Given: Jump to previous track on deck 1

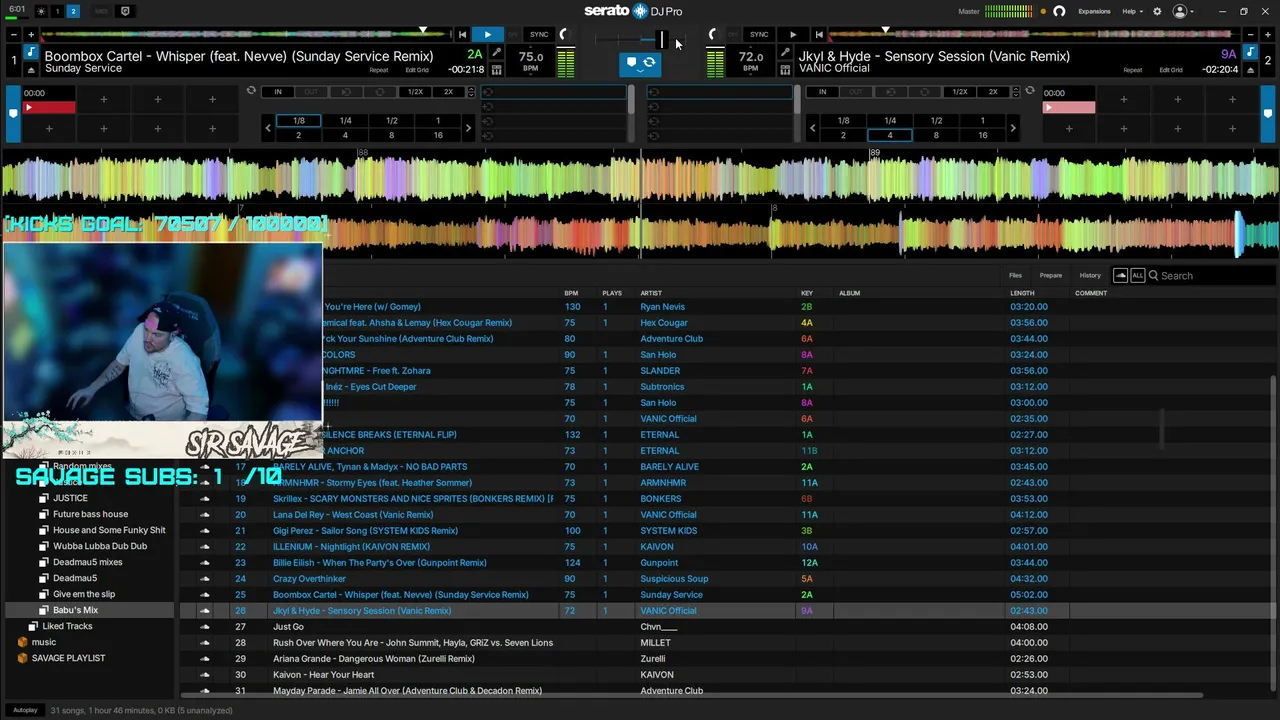Looking at the screenshot, I should [462, 35].
